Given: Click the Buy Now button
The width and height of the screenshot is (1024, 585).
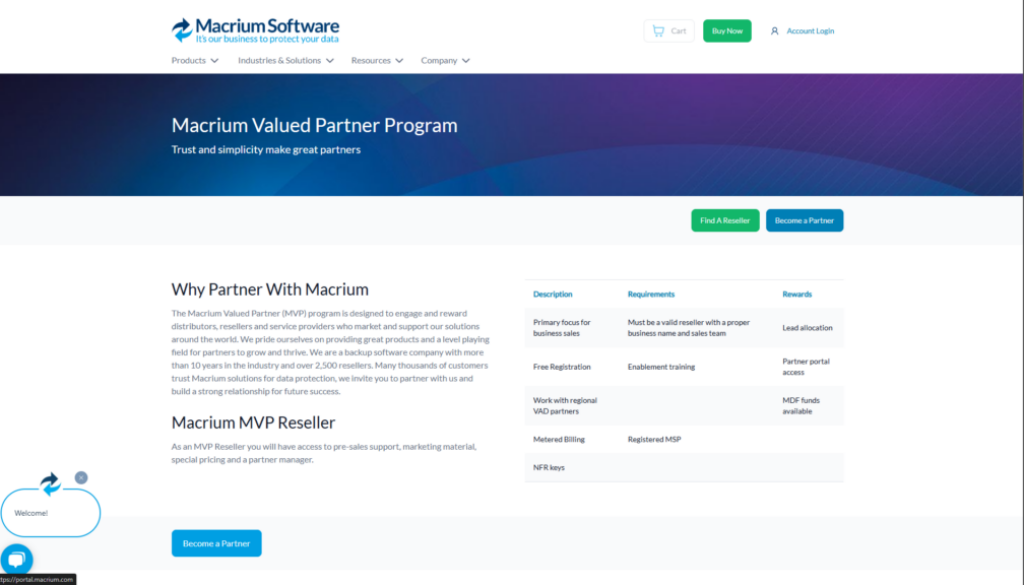Looking at the screenshot, I should 726,31.
